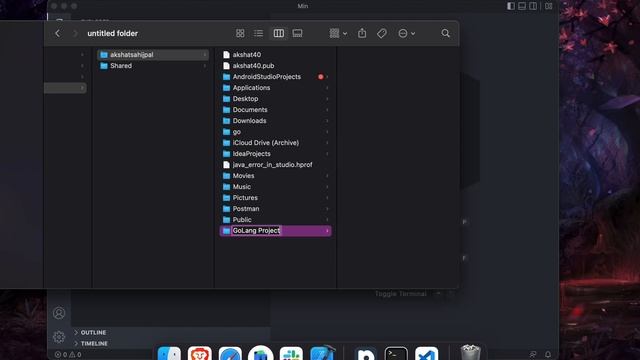The width and height of the screenshot is (640, 360).
Task: Expand the Shared folder chevron
Action: [205, 66]
